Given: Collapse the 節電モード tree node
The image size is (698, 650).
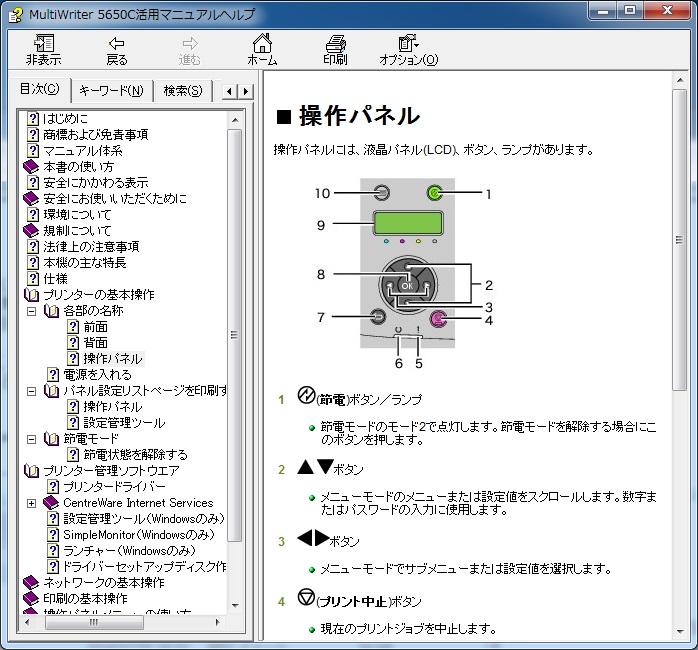Looking at the screenshot, I should point(31,439).
